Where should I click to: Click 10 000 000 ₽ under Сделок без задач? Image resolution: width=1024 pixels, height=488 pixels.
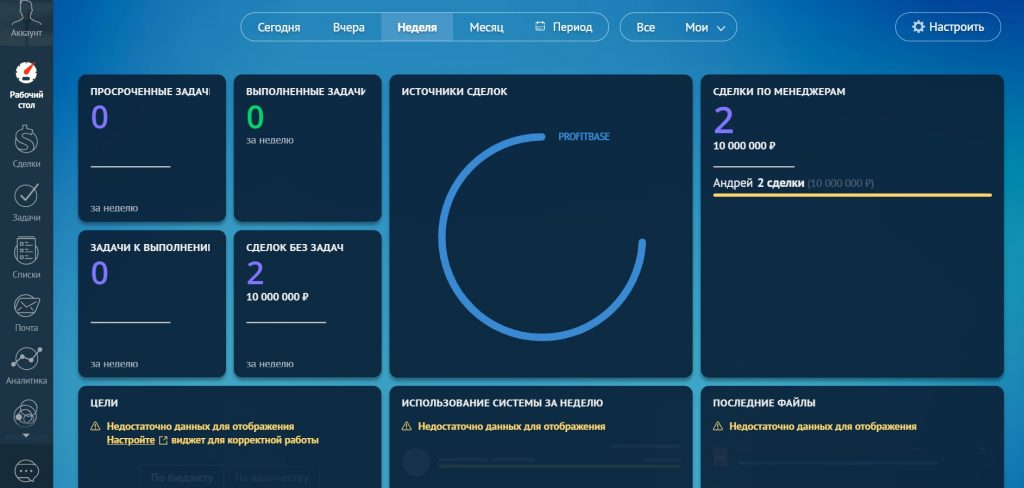(x=278, y=297)
